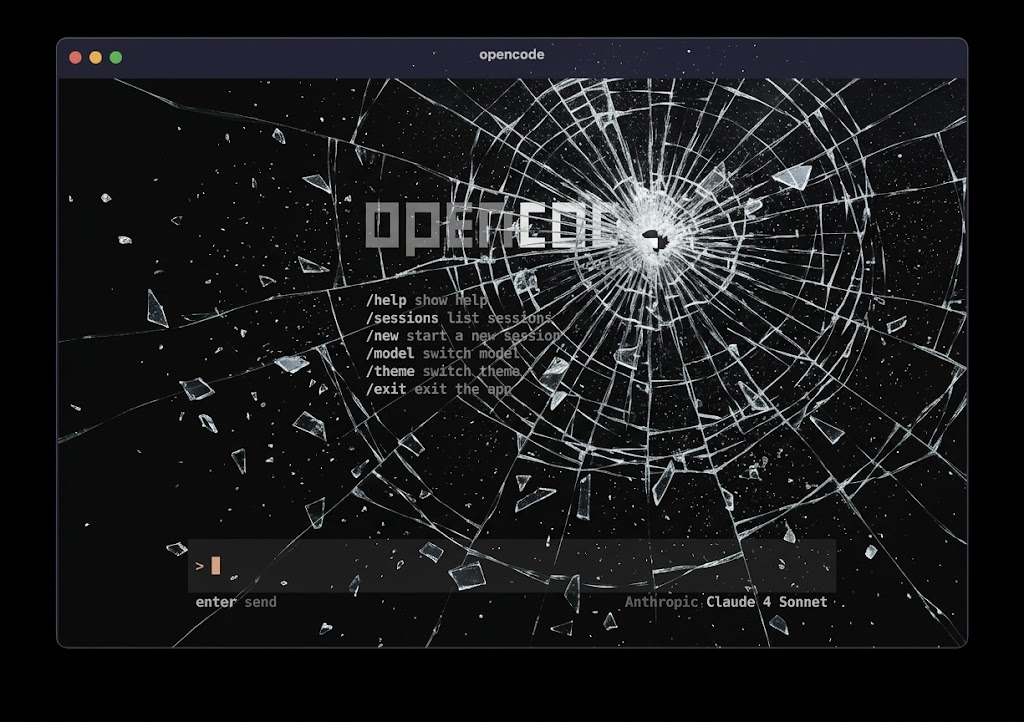Click the 'opencode' window title
This screenshot has height=722, width=1024.
pos(512,55)
